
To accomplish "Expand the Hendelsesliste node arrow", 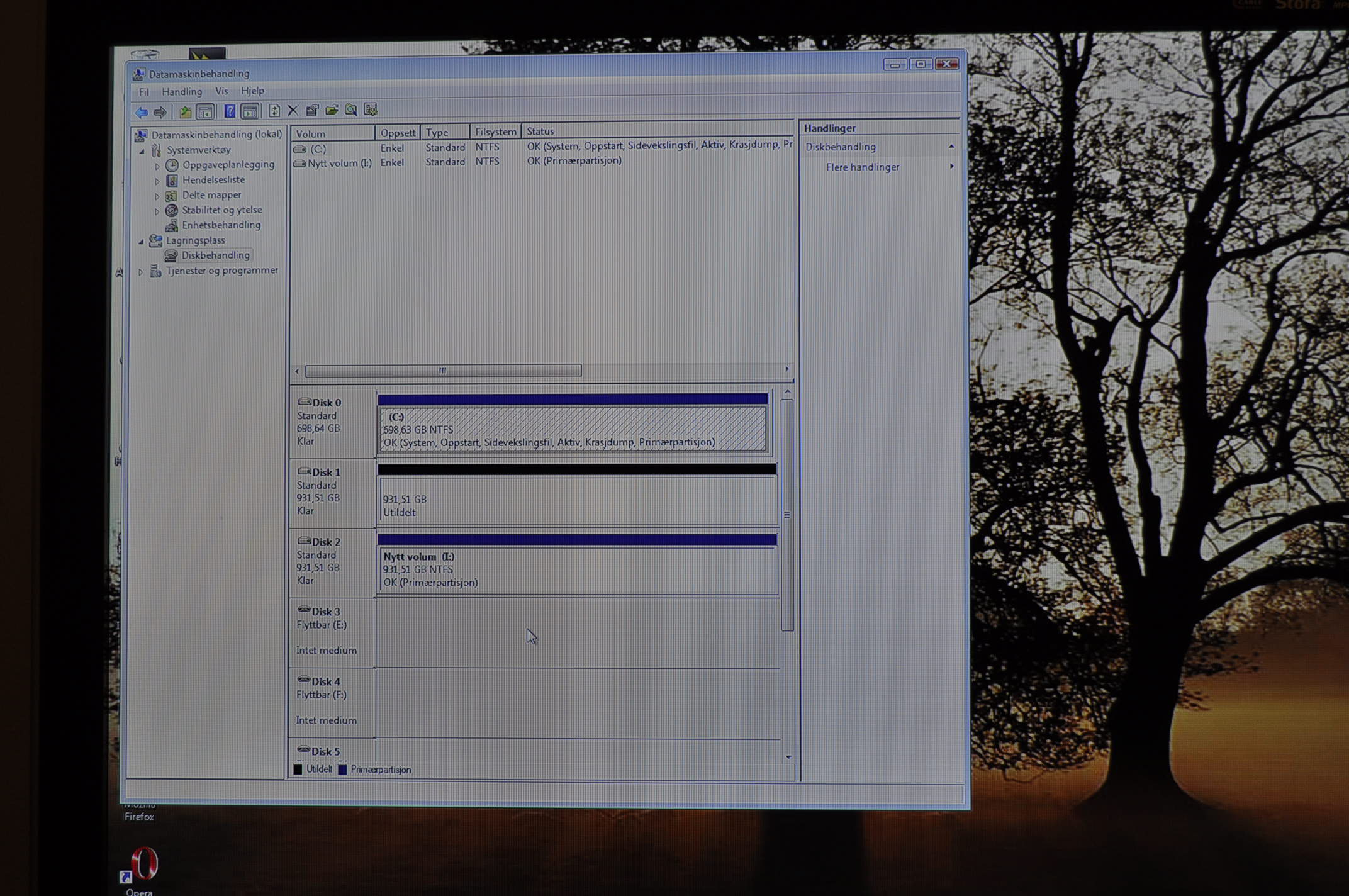I will coord(157,181).
